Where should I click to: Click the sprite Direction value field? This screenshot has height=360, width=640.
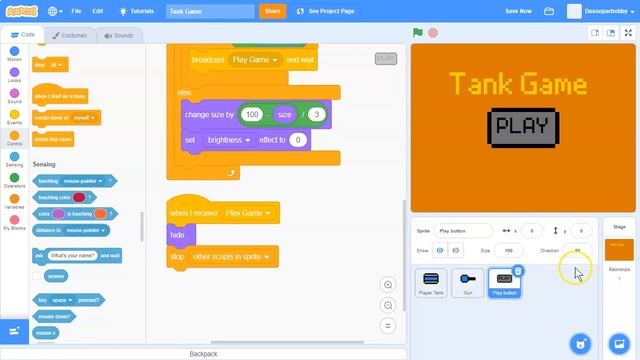click(x=577, y=250)
